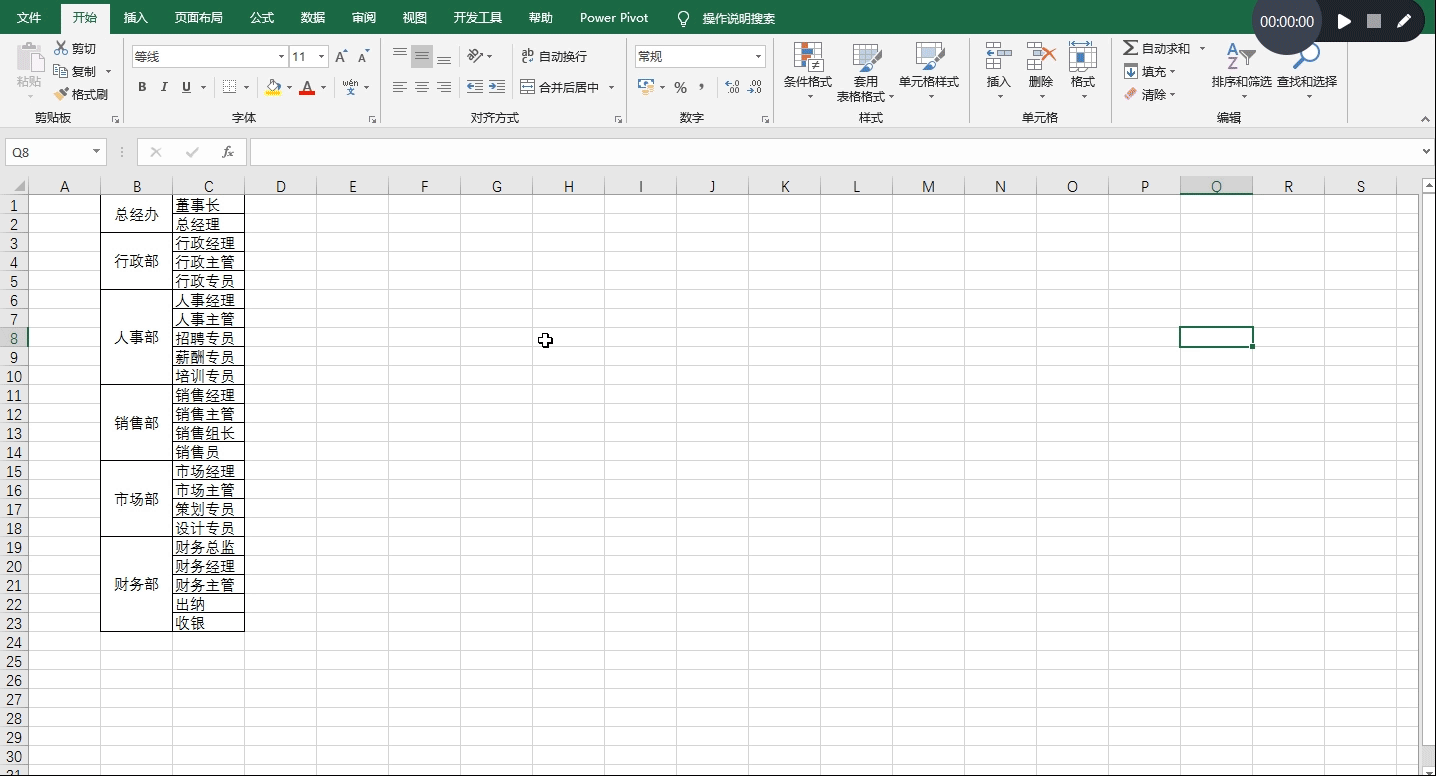1436x776 pixels.
Task: Open the font name dropdown (等线)
Action: click(x=281, y=57)
